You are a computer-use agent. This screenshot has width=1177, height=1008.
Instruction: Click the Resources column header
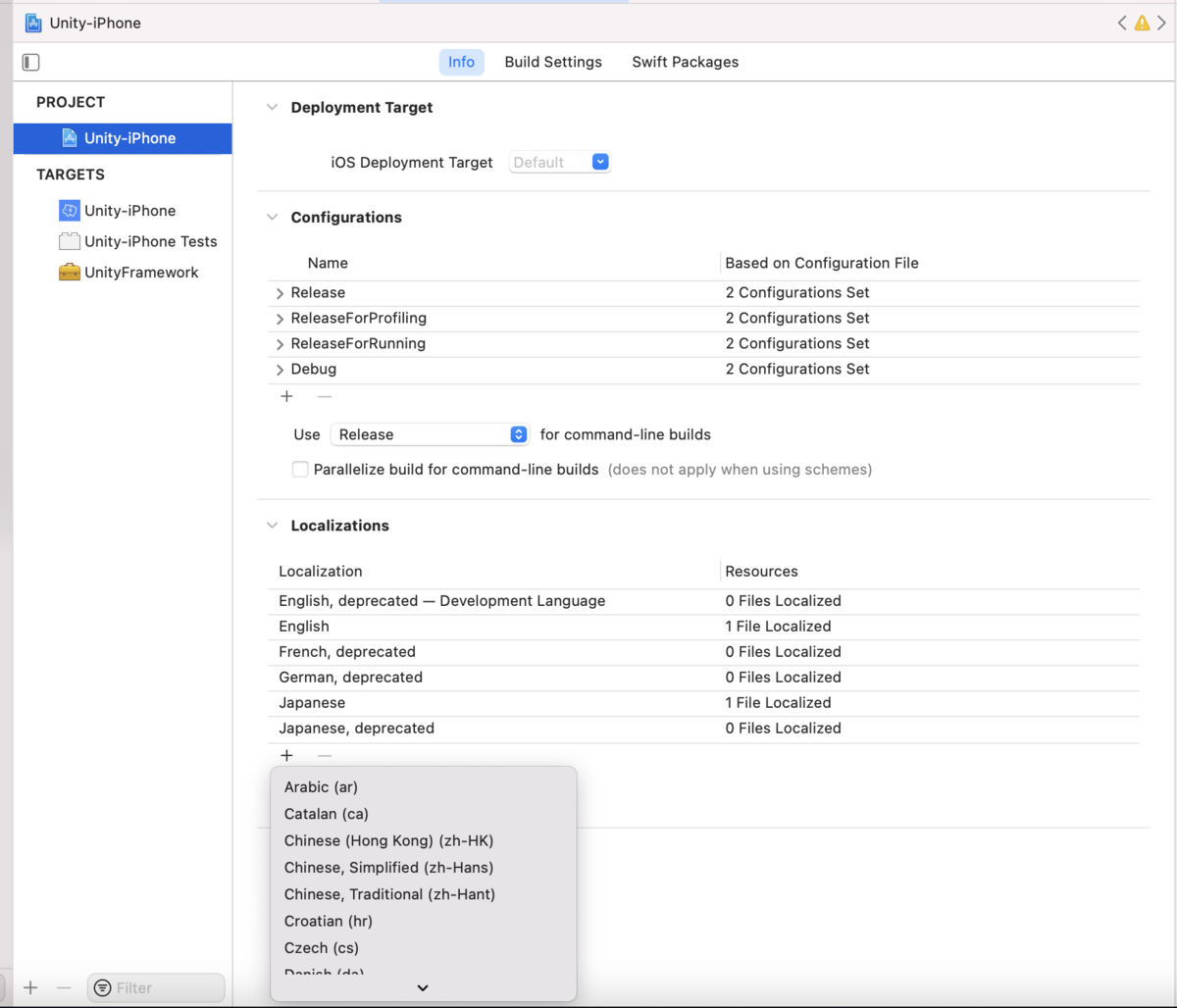coord(762,572)
